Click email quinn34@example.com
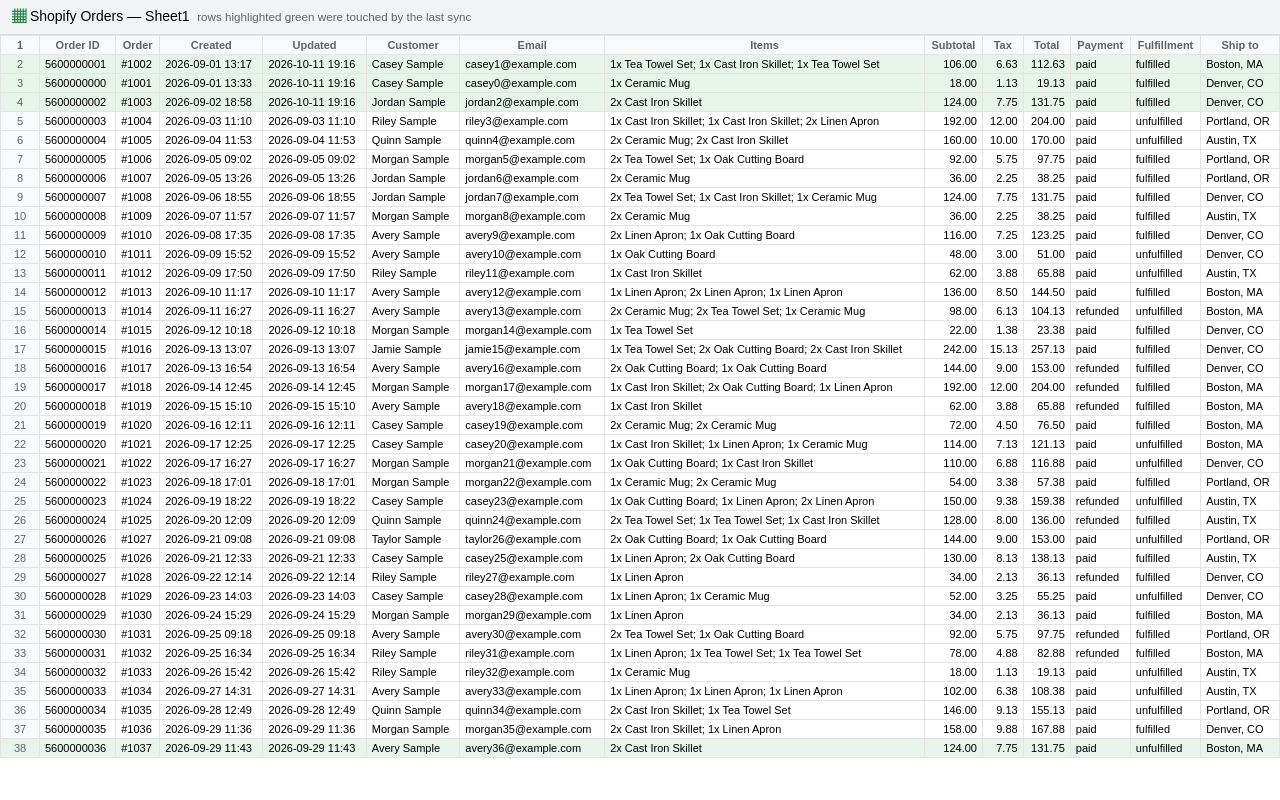This screenshot has height=800, width=1280. click(532, 710)
